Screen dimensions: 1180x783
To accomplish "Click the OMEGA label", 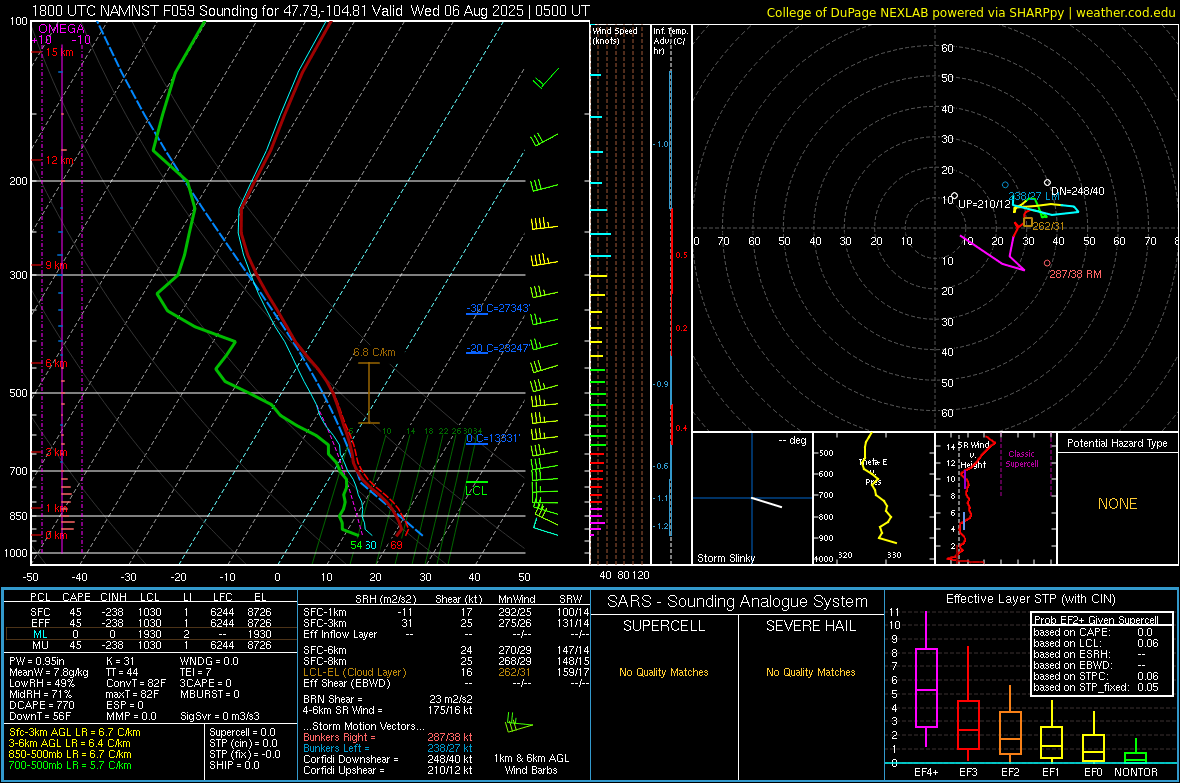I will point(61,29).
